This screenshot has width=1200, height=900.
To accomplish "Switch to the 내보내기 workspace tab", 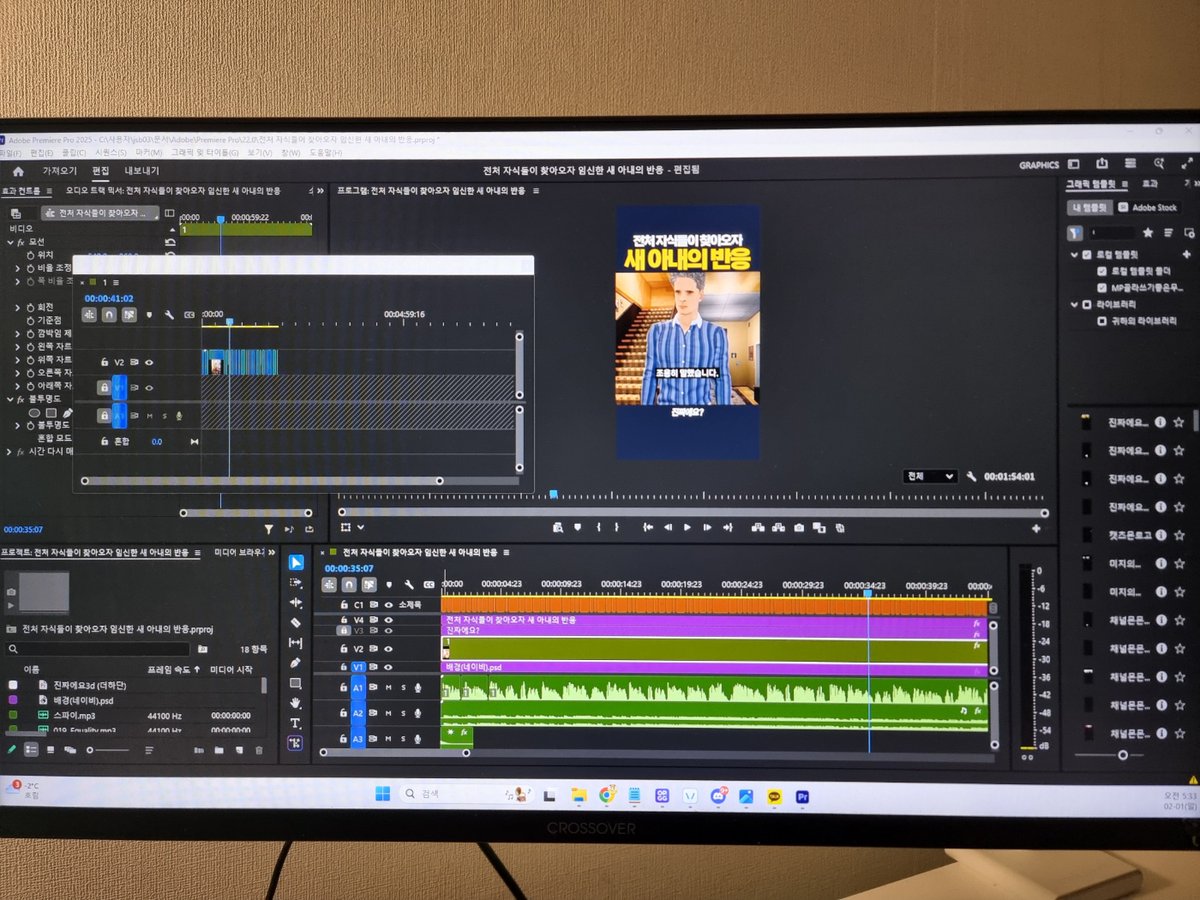I will click(141, 171).
